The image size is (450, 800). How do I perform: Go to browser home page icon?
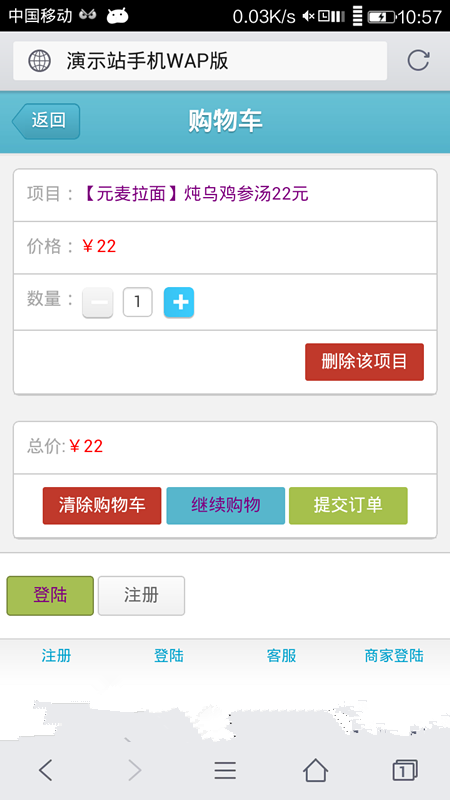coord(315,770)
